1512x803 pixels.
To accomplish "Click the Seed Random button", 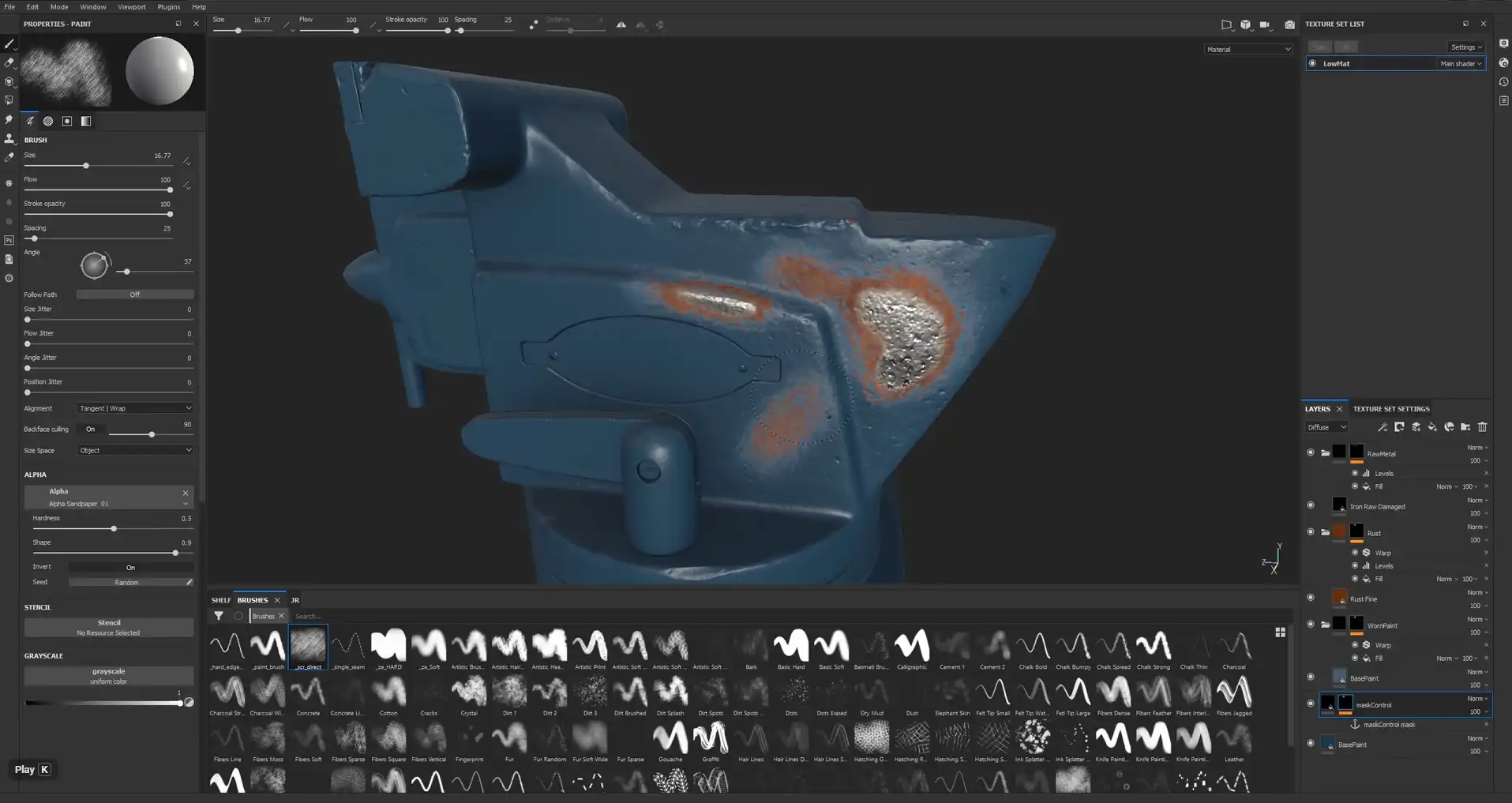I will coord(127,582).
